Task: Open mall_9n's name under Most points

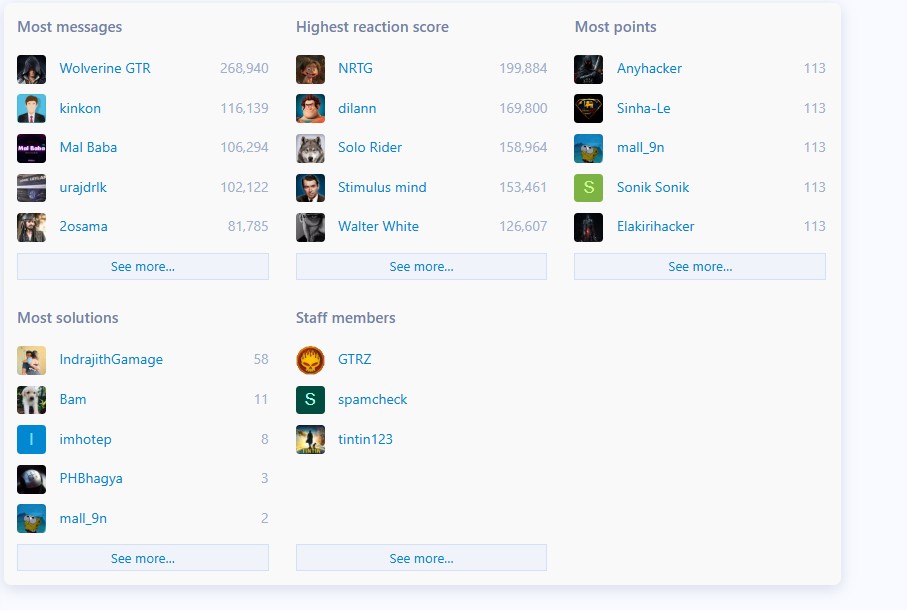Action: (x=640, y=147)
